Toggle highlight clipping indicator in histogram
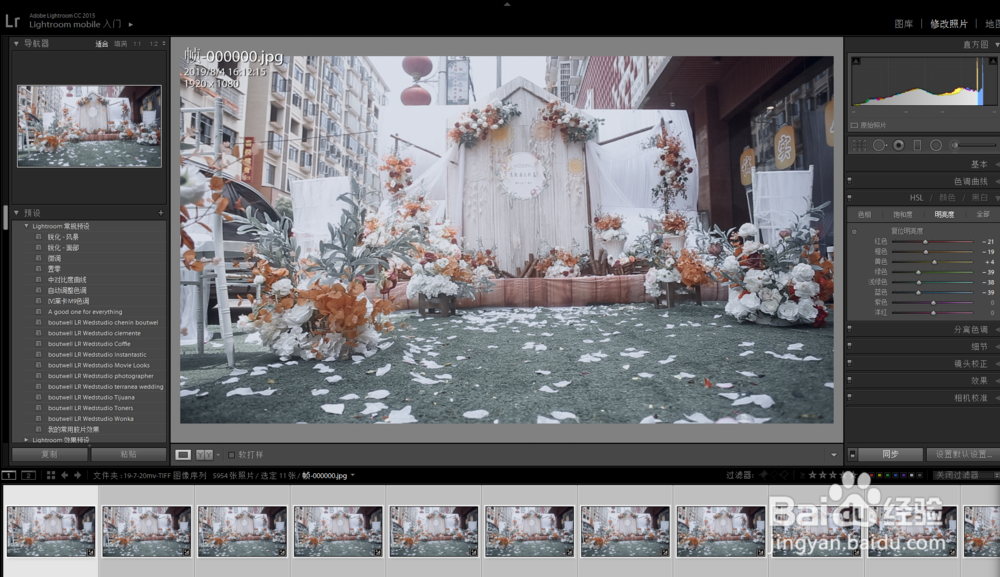This screenshot has height=577, width=1000. pos(993,61)
